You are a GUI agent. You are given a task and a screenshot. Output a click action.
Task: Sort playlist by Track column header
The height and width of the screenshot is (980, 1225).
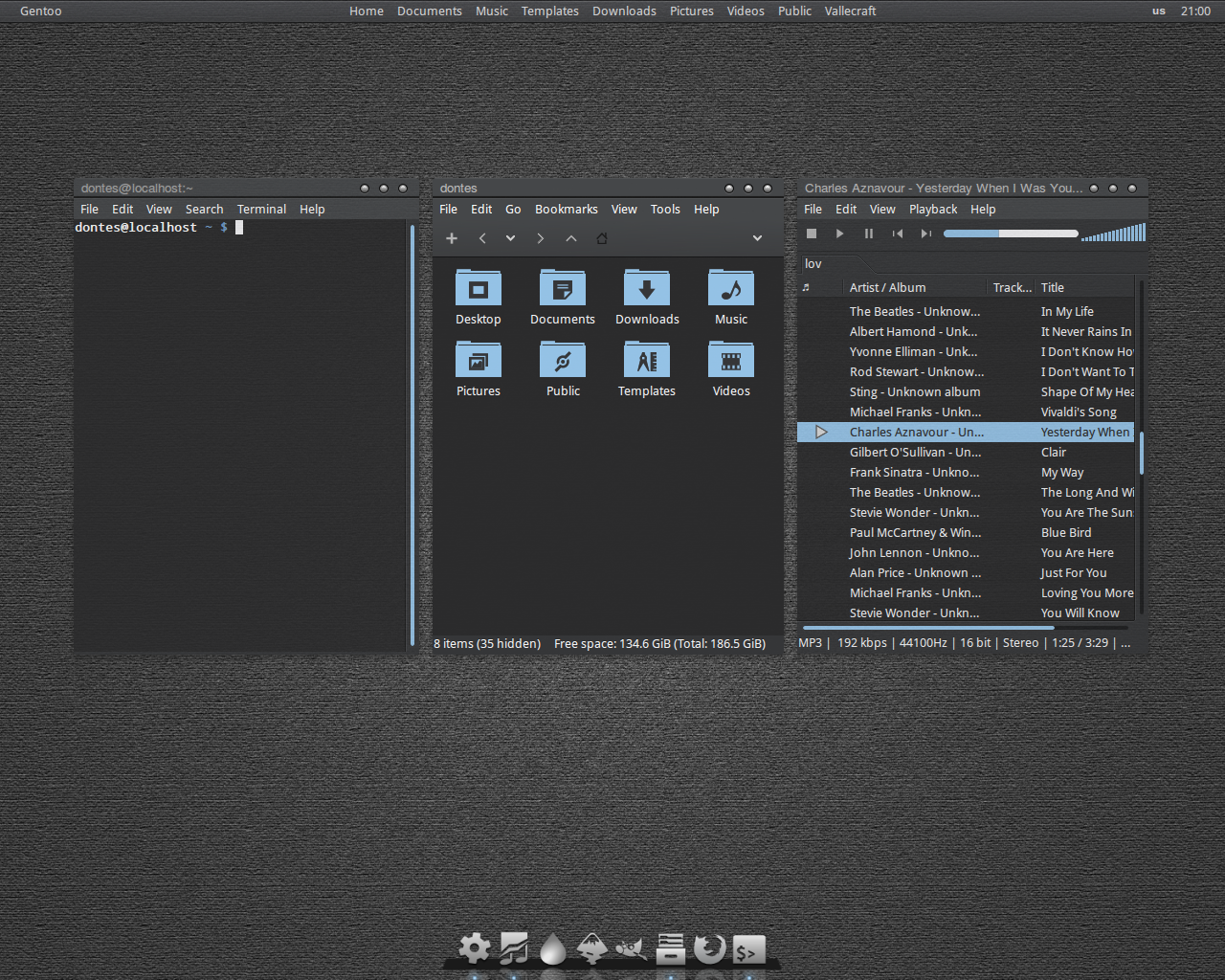click(x=1012, y=287)
